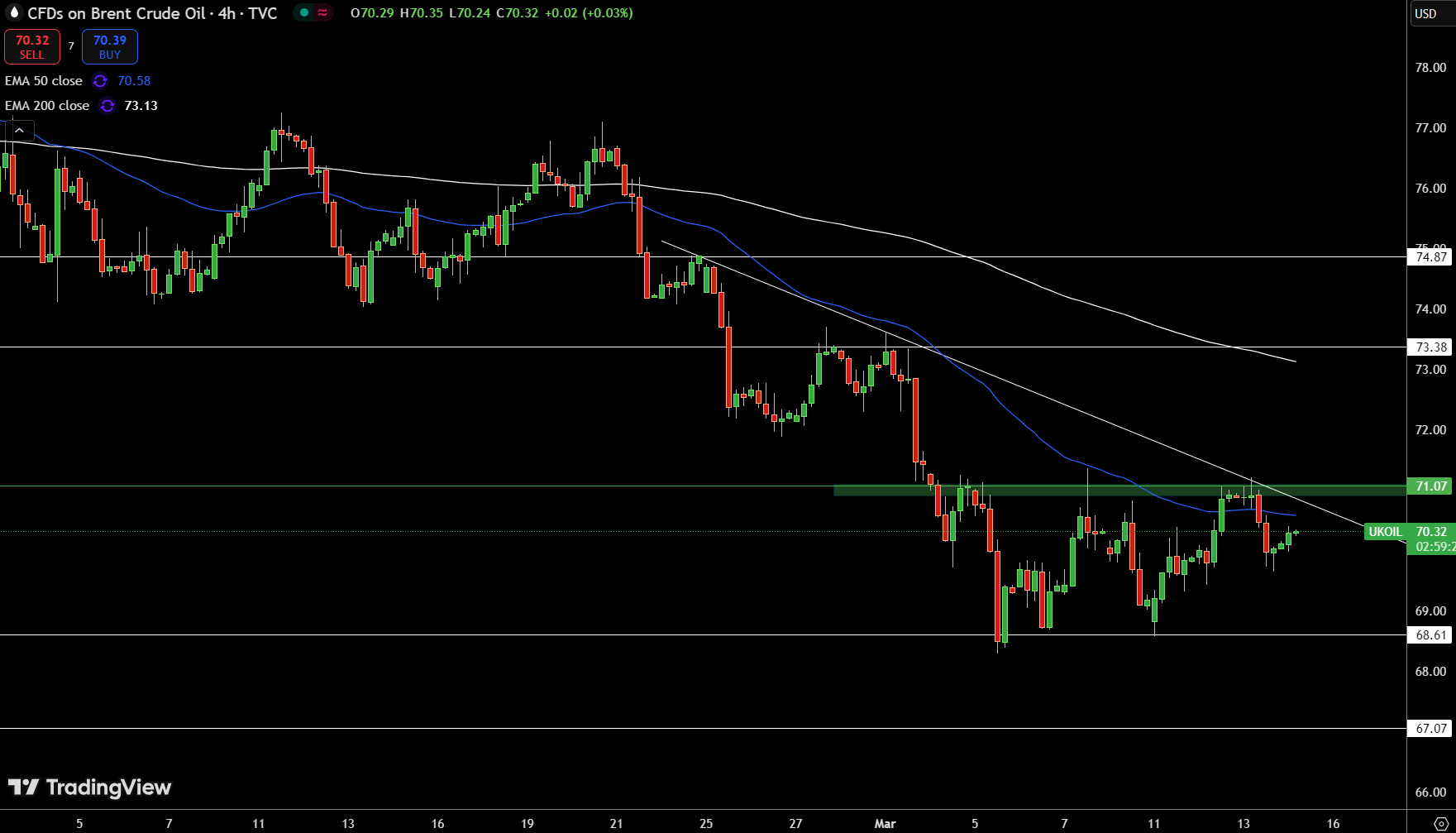Screen dimensions: 1456x833
Task: Click the Mar label on the time axis
Action: [885, 824]
